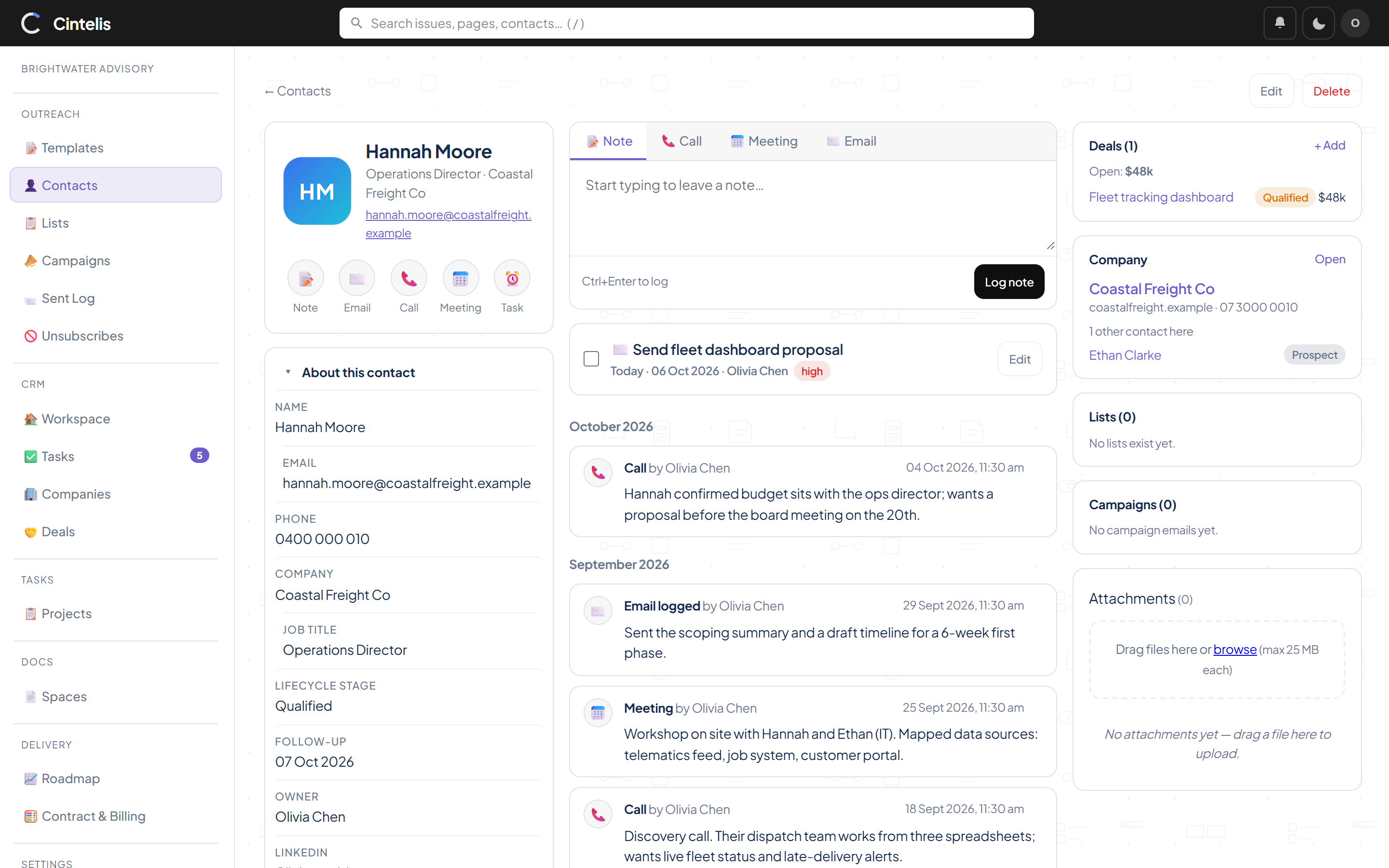Open Fleet tracking dashboard deal
Image resolution: width=1389 pixels, height=868 pixels.
click(x=1160, y=197)
